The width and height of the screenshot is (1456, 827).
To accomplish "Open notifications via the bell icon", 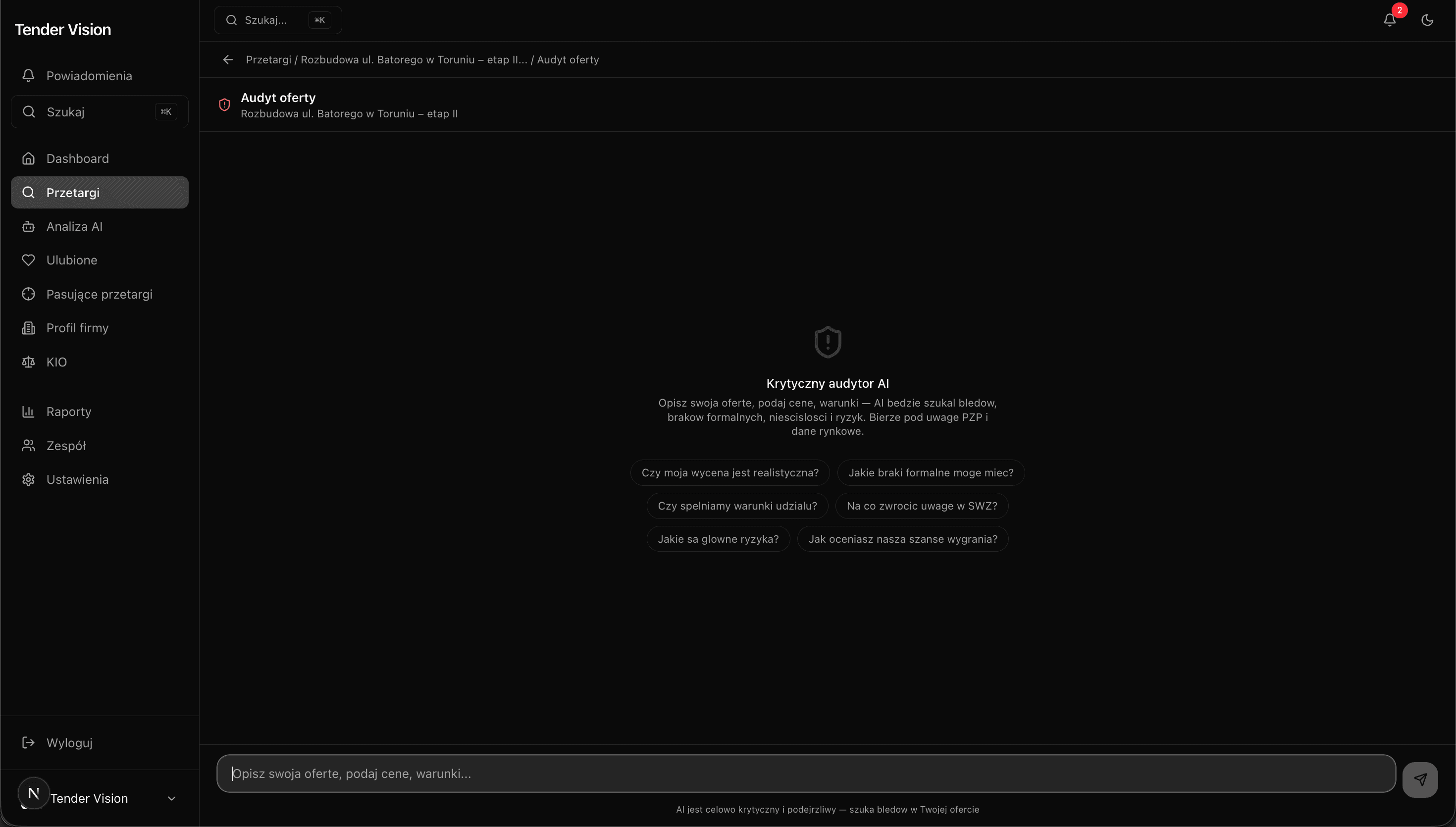I will [x=1389, y=20].
